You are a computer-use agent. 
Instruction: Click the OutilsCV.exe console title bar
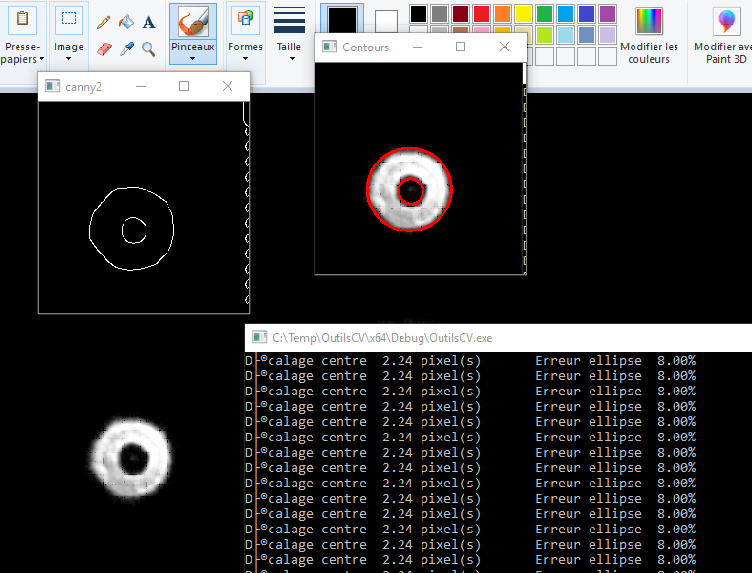coord(500,338)
